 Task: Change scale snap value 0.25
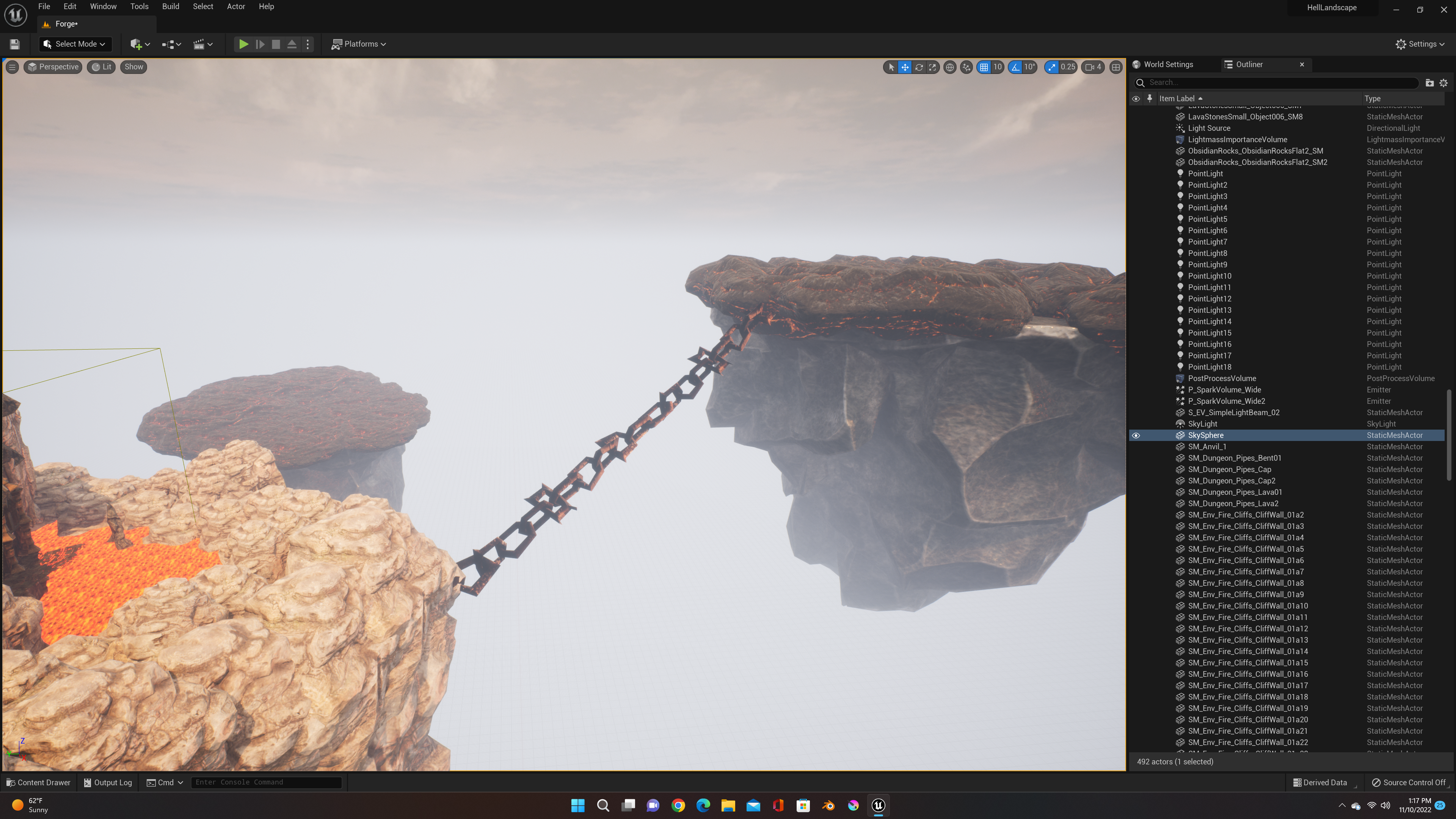click(x=1068, y=67)
